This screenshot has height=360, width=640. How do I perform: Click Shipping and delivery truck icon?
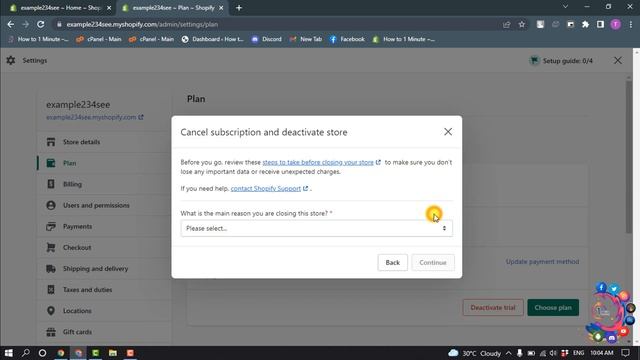click(x=51, y=269)
